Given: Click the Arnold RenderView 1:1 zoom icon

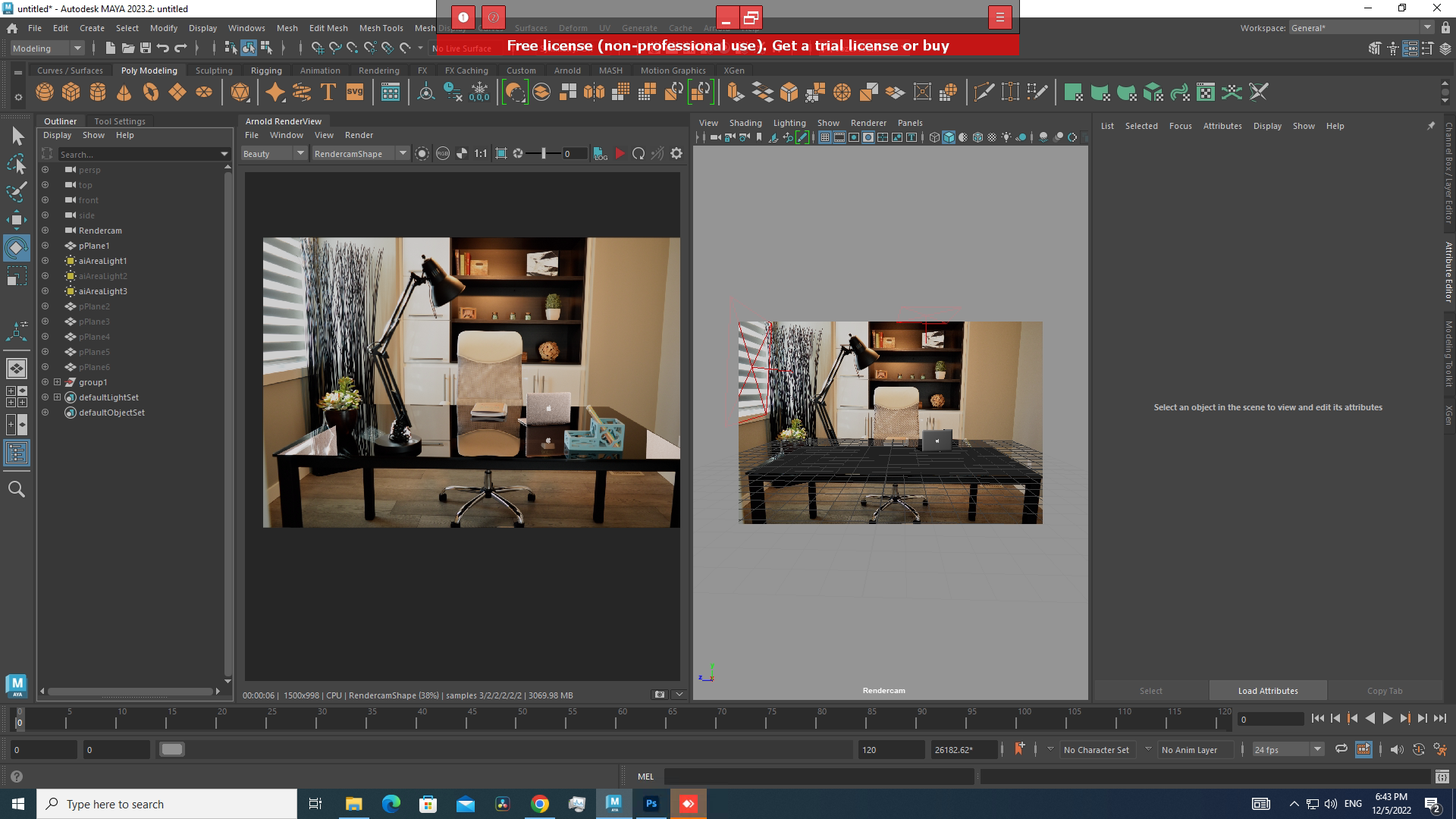Looking at the screenshot, I should 481,154.
